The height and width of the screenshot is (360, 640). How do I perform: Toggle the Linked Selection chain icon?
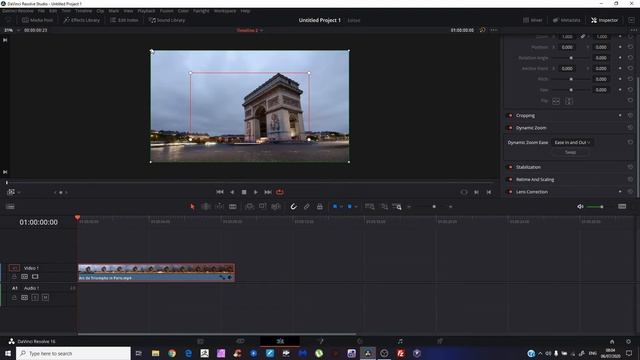click(x=307, y=207)
